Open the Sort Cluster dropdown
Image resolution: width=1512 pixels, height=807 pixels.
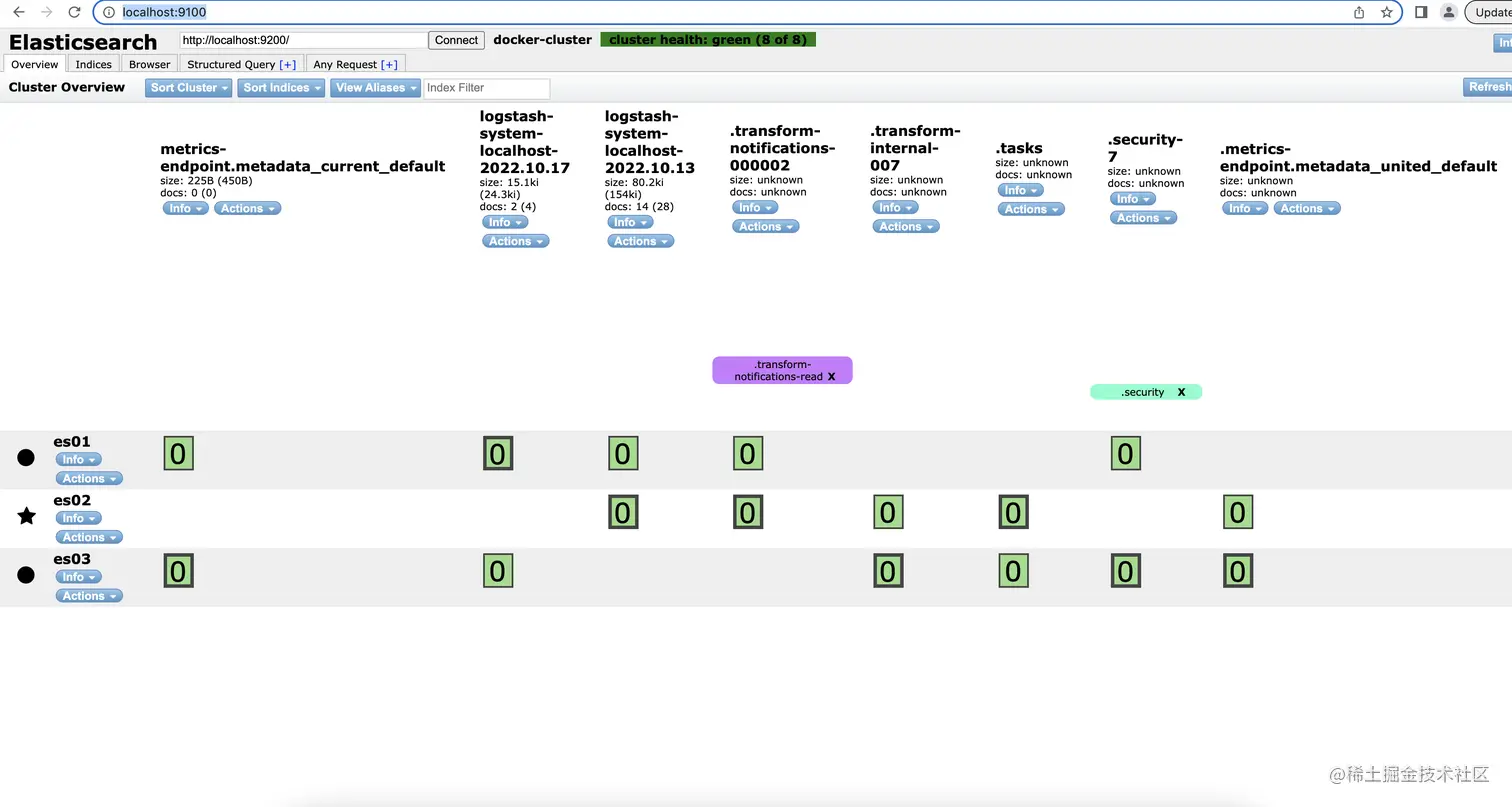pos(188,88)
